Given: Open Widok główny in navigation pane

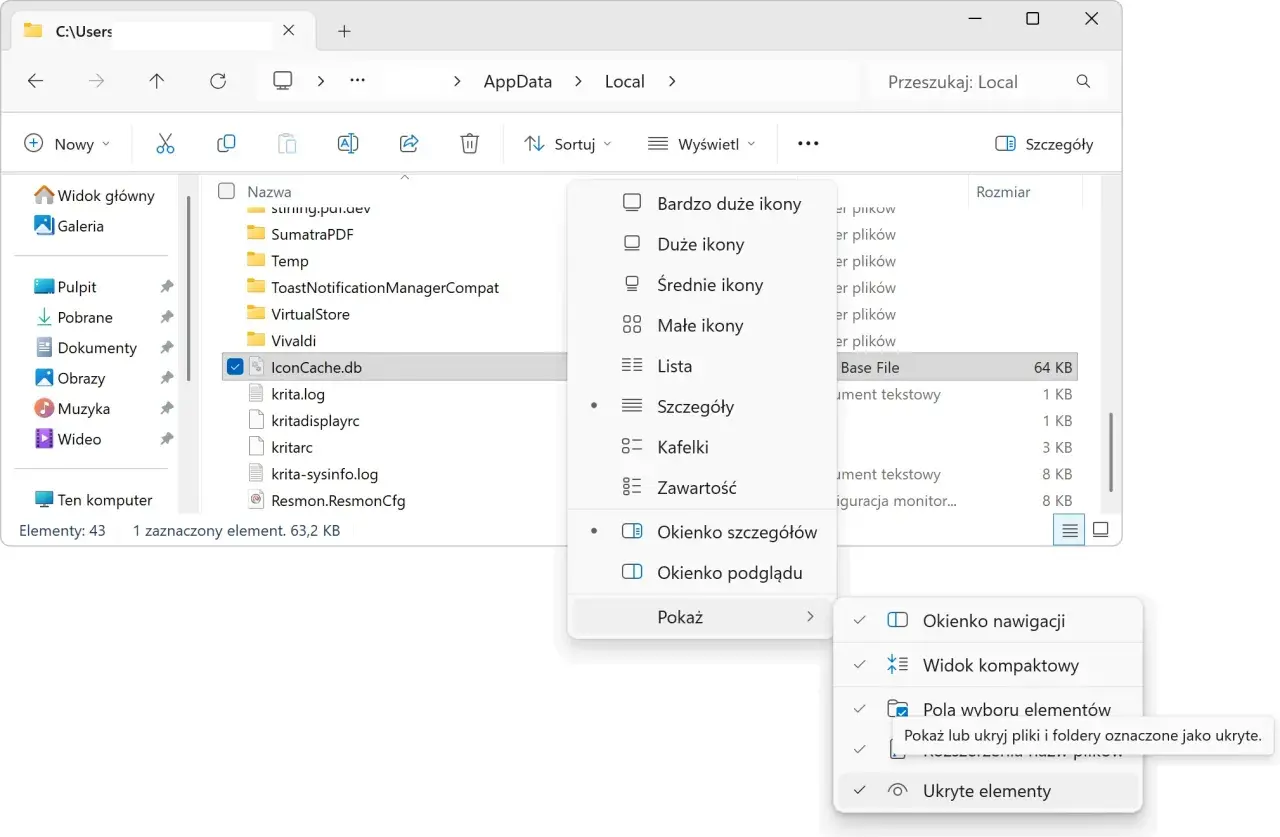Looking at the screenshot, I should coord(95,195).
